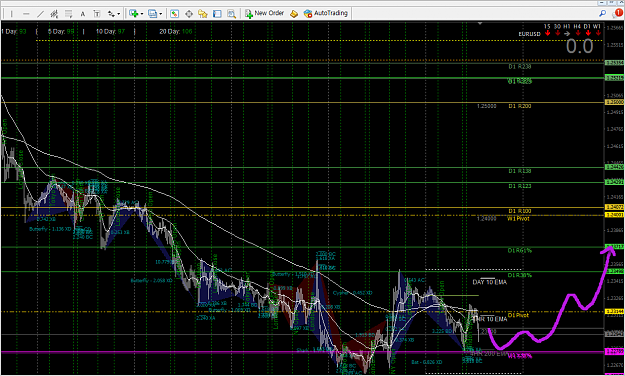This screenshot has height=376, width=625.
Task: Click the H1 sideways trend arrow
Action: point(567,33)
